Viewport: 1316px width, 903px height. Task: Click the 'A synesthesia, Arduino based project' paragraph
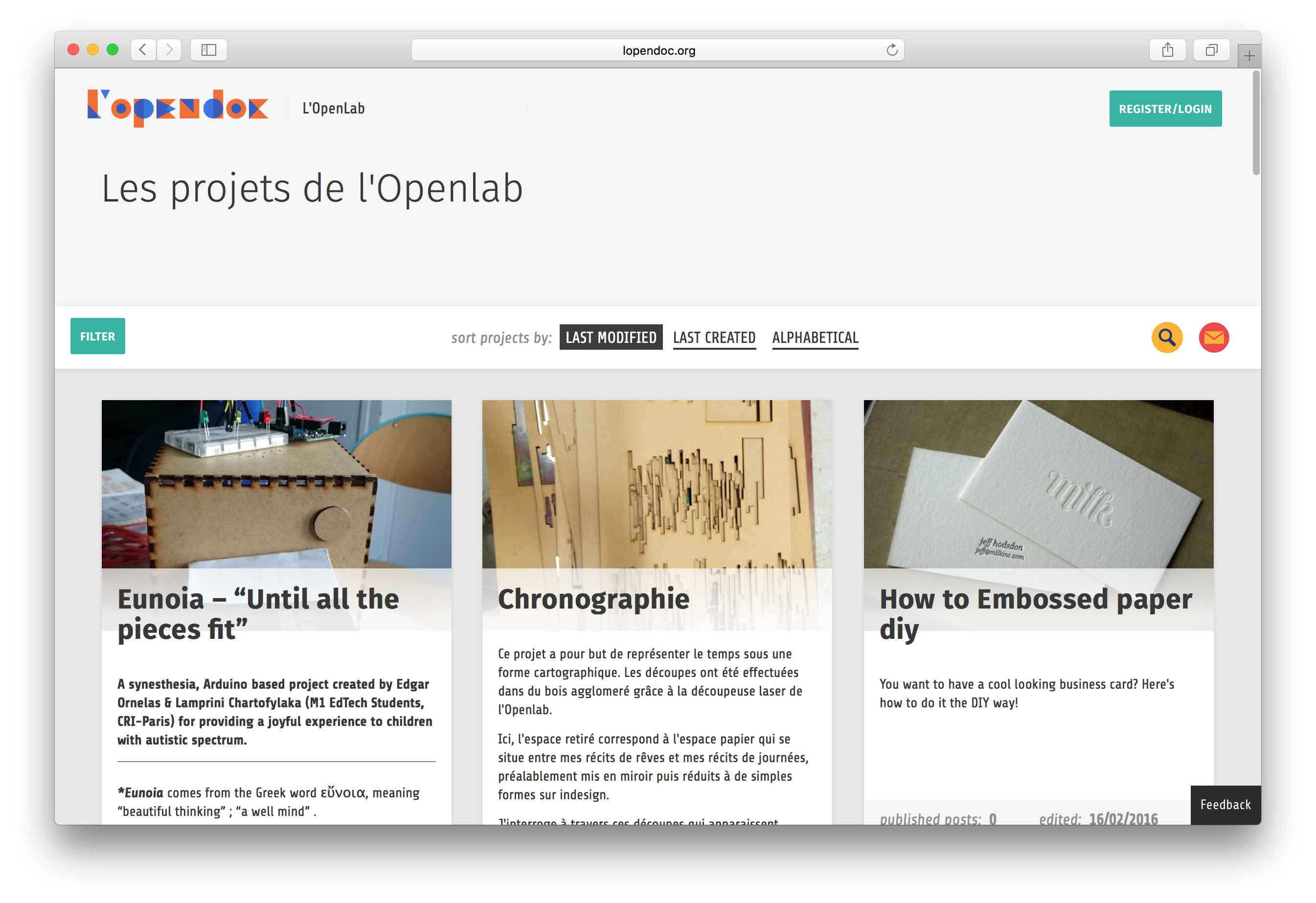274,712
